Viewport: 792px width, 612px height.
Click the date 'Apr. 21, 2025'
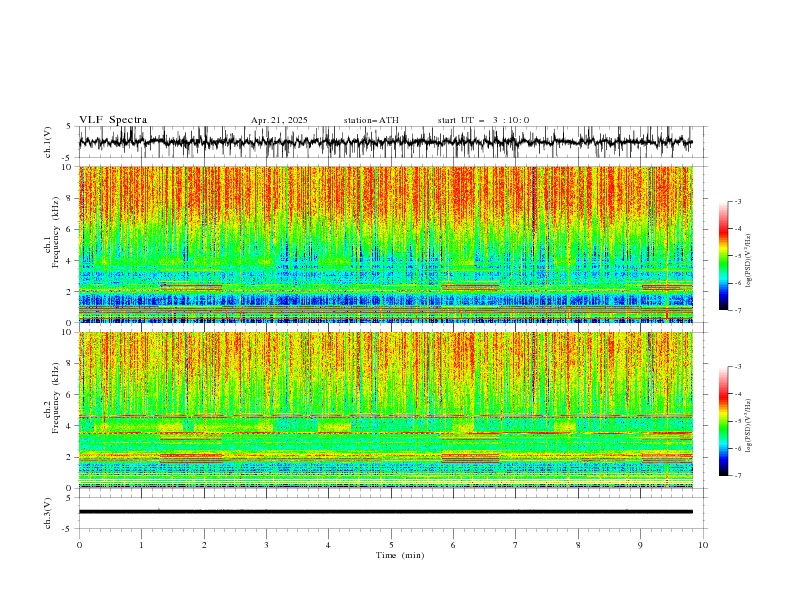click(x=279, y=120)
